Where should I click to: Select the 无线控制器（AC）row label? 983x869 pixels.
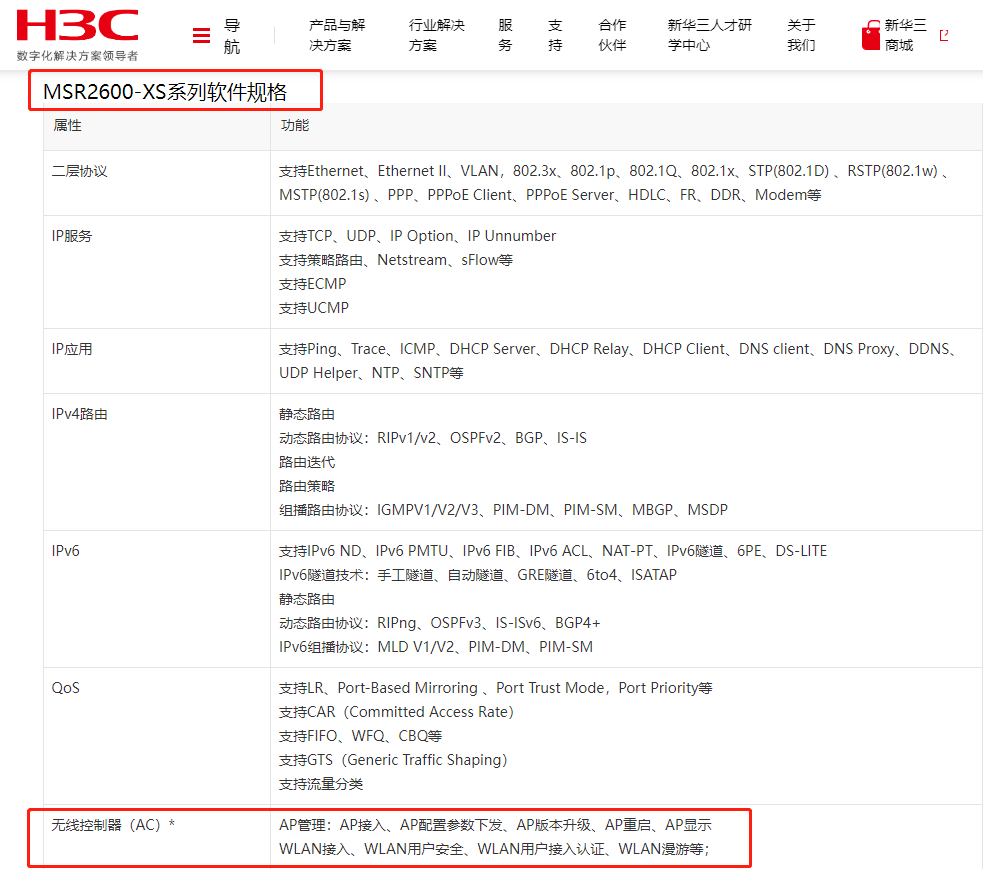coord(113,825)
